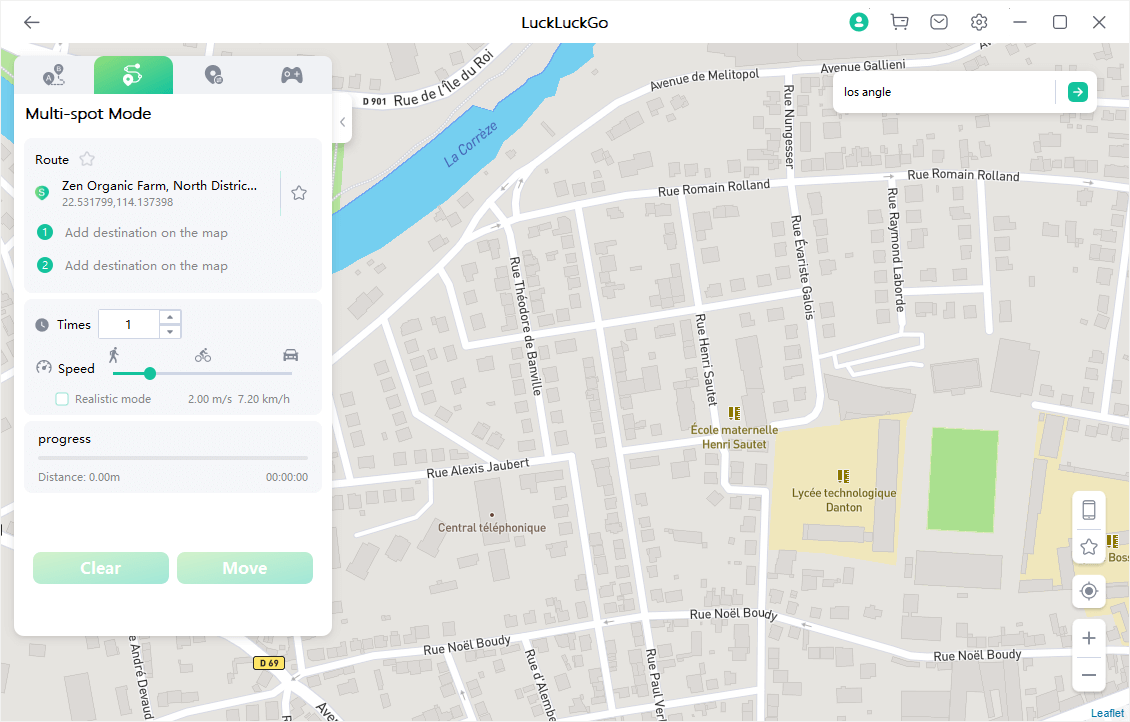
Task: Open the mail feedback icon
Action: tap(939, 22)
